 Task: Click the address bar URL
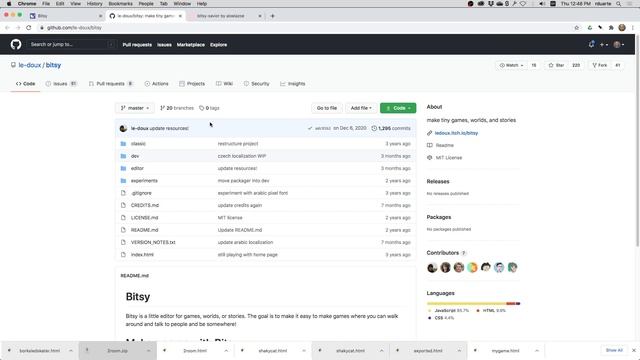tap(74, 28)
